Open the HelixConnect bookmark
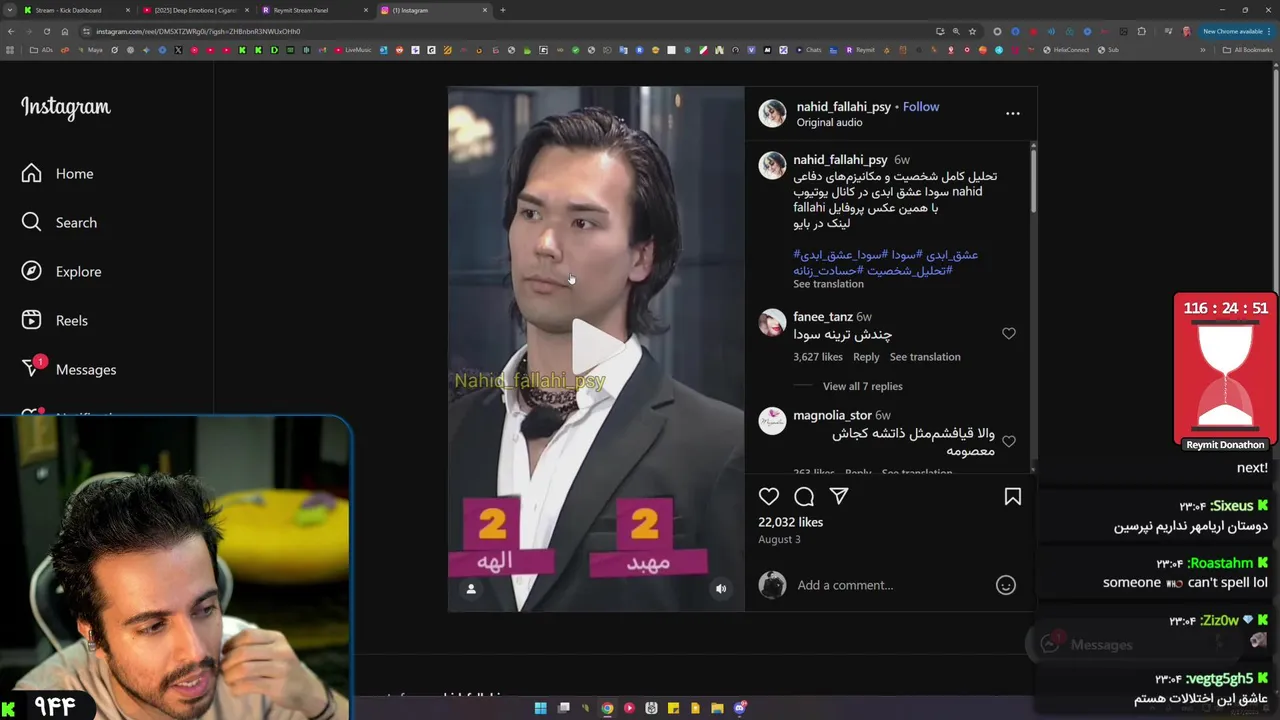 click(x=1068, y=50)
